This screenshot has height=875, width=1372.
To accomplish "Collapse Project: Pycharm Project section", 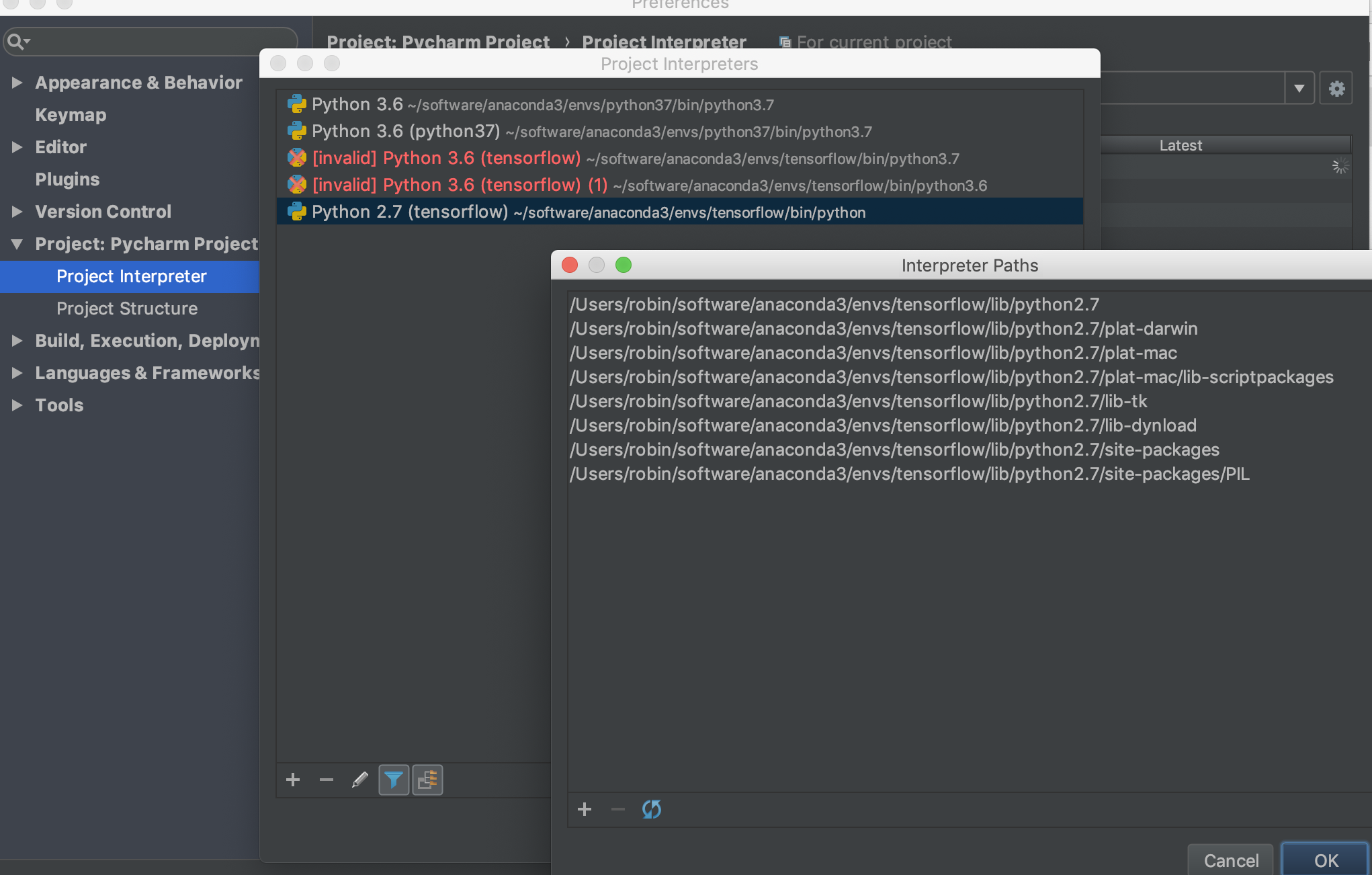I will pyautogui.click(x=17, y=244).
